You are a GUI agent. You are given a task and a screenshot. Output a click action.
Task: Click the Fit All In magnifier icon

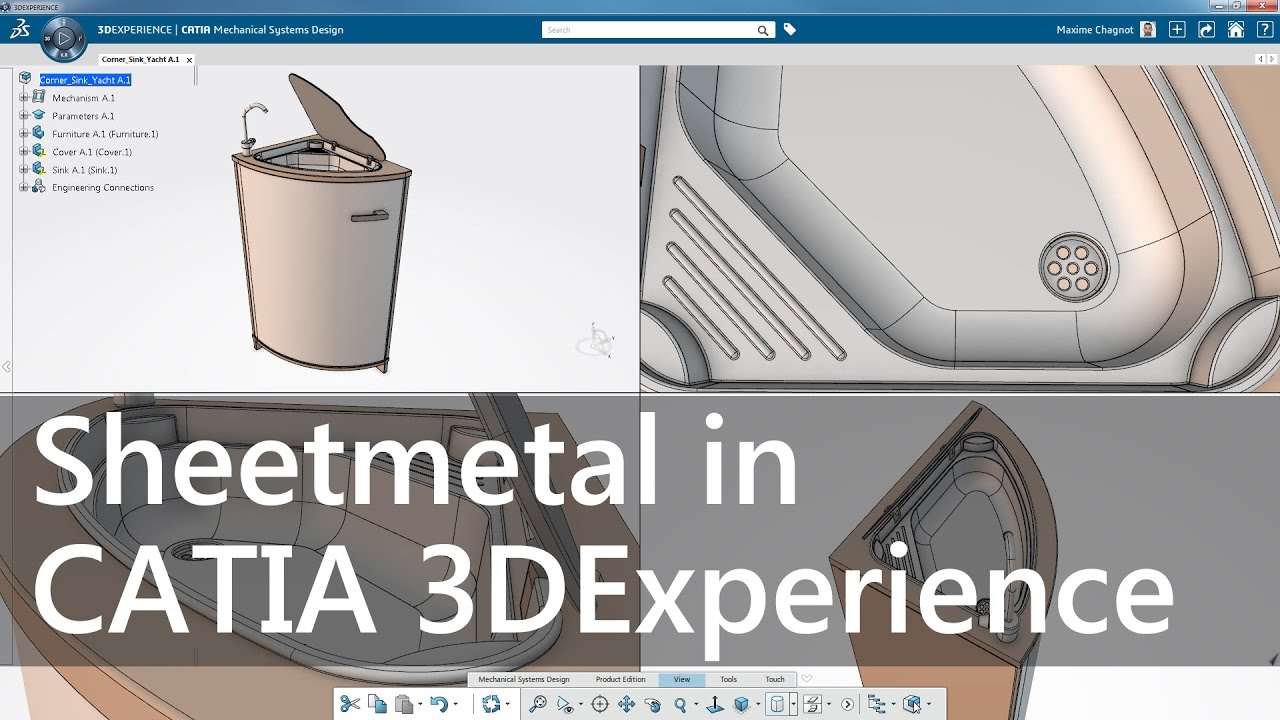click(x=538, y=704)
